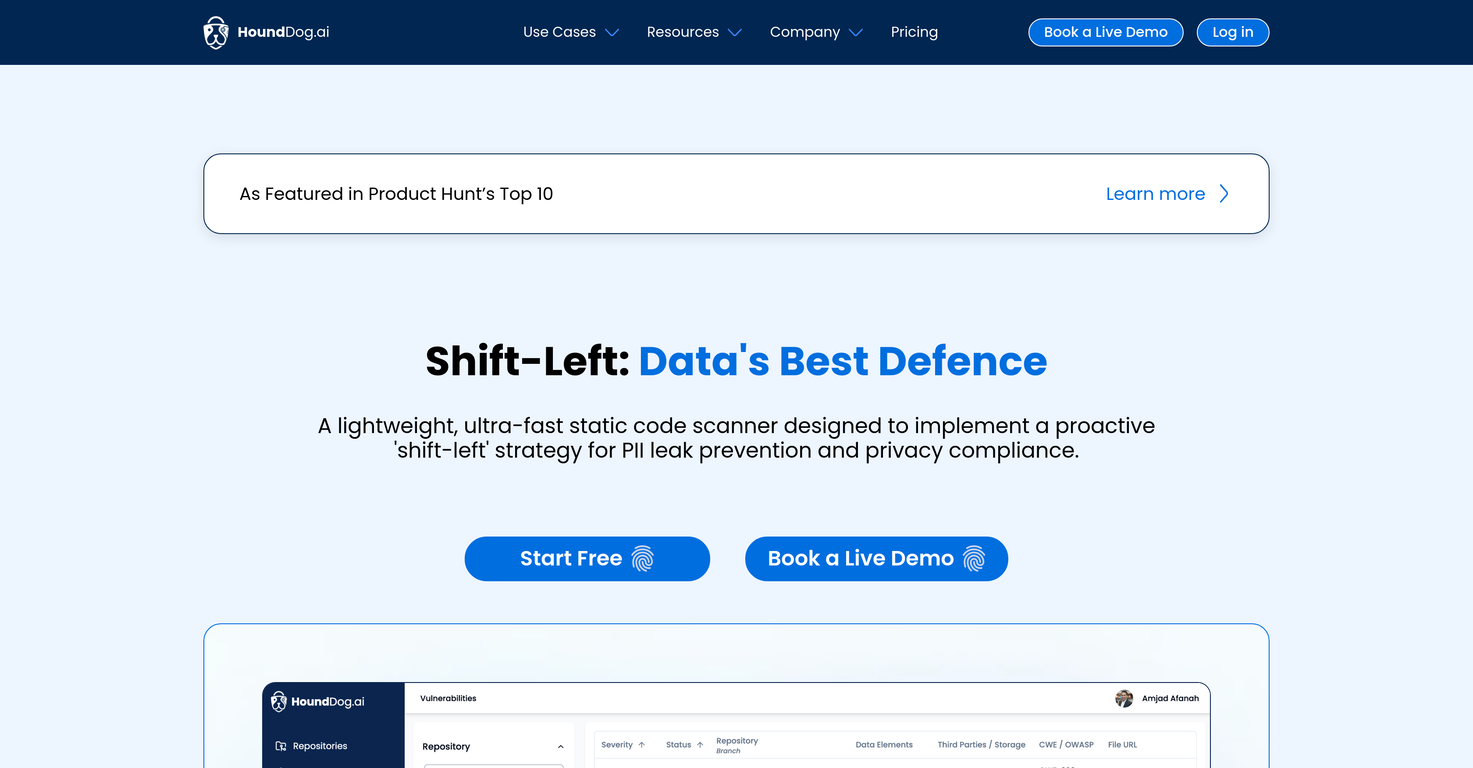1473x768 pixels.
Task: Click the Amjad Afanah user avatar
Action: pos(1124,698)
